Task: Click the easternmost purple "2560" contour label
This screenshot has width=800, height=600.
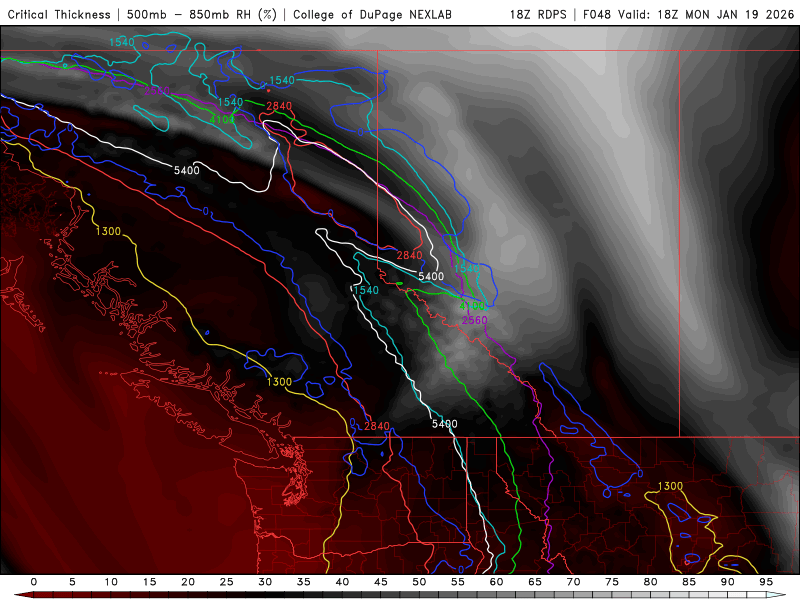Action: 474,320
